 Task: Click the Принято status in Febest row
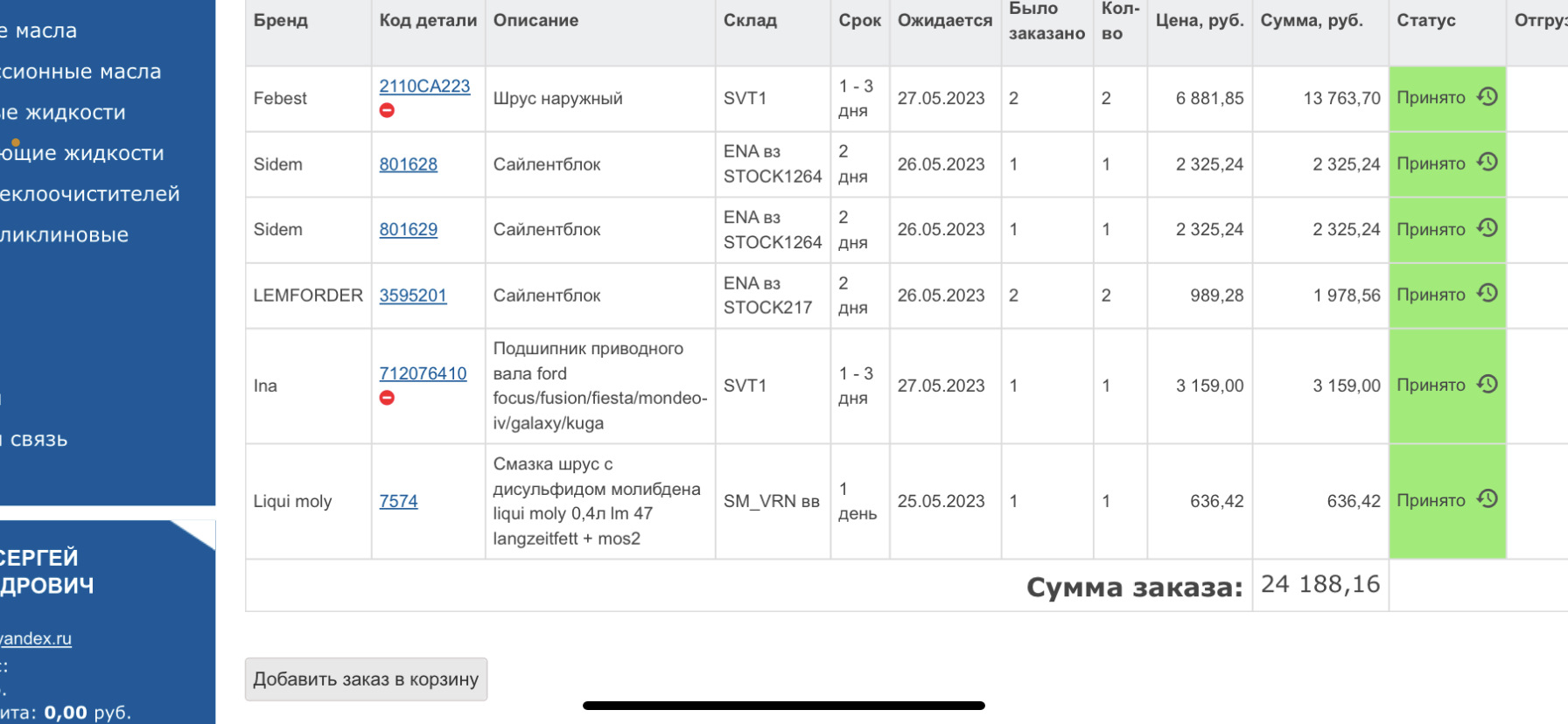coord(1431,97)
